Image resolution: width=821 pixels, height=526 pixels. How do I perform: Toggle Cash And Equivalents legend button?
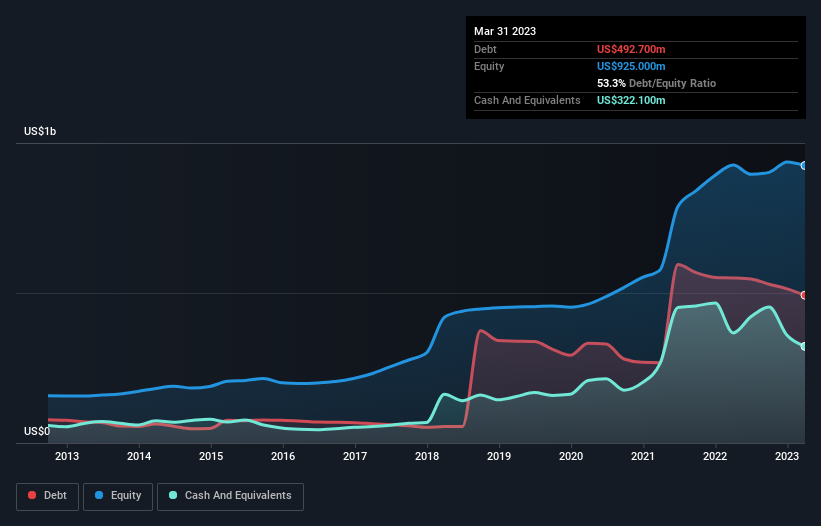click(x=230, y=496)
